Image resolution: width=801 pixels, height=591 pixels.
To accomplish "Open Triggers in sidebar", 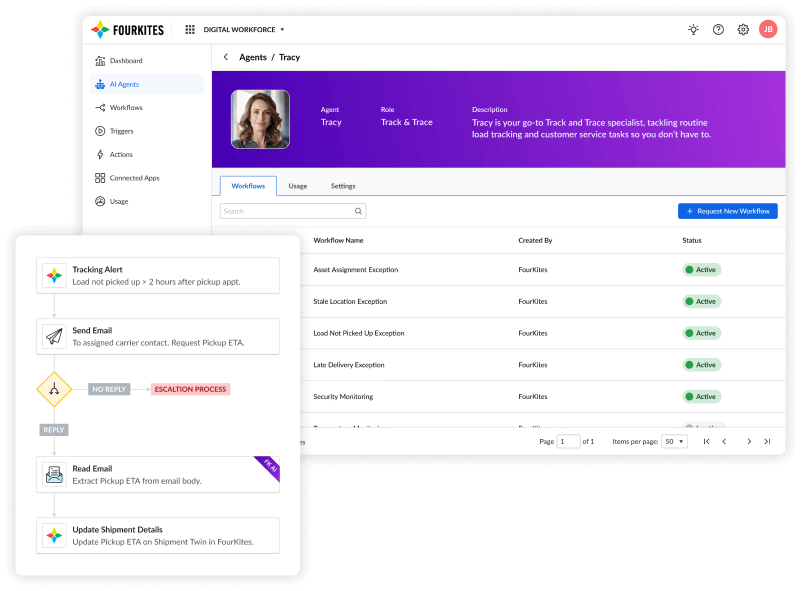I will point(147,131).
